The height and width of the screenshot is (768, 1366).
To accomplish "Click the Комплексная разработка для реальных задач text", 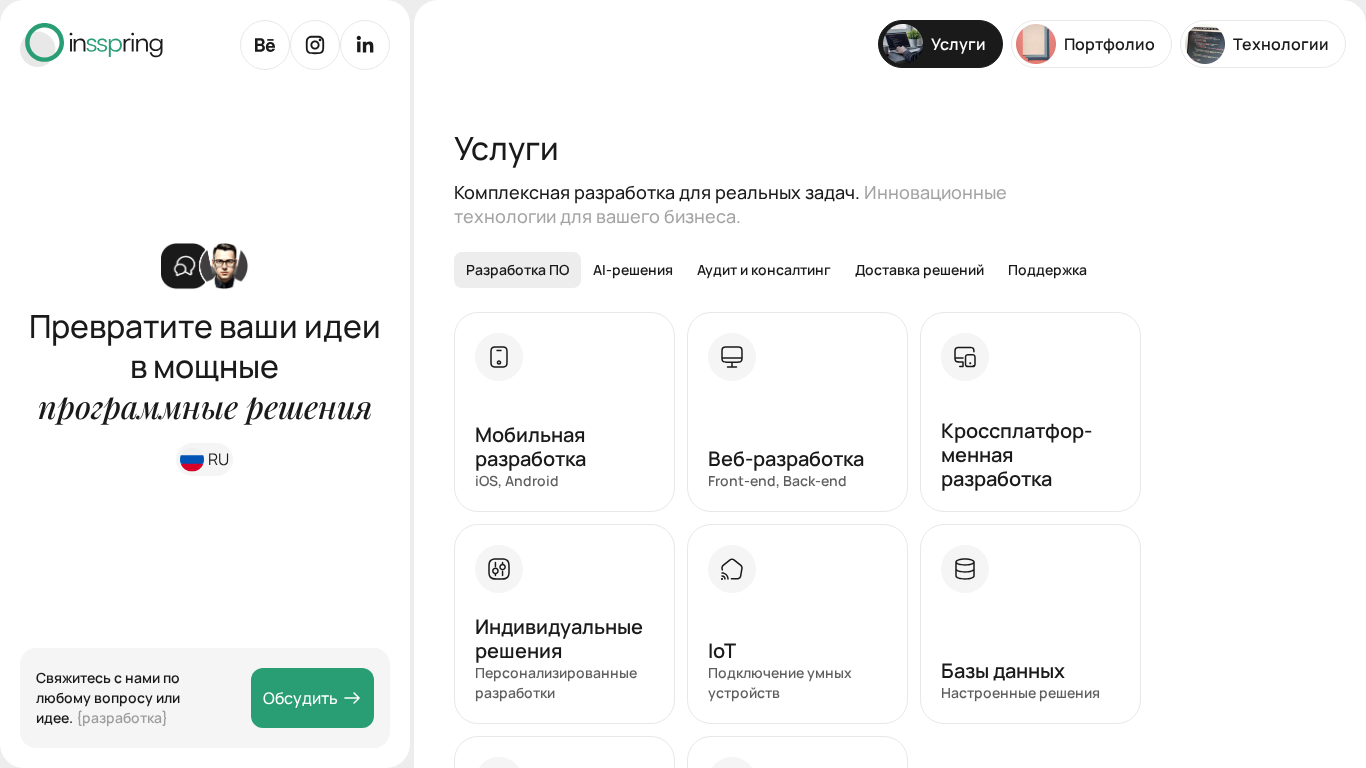I will click(x=656, y=192).
